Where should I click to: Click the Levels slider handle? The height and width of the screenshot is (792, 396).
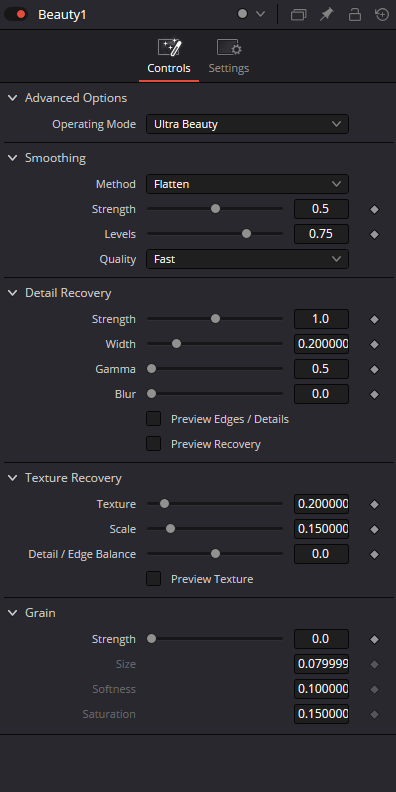246,233
